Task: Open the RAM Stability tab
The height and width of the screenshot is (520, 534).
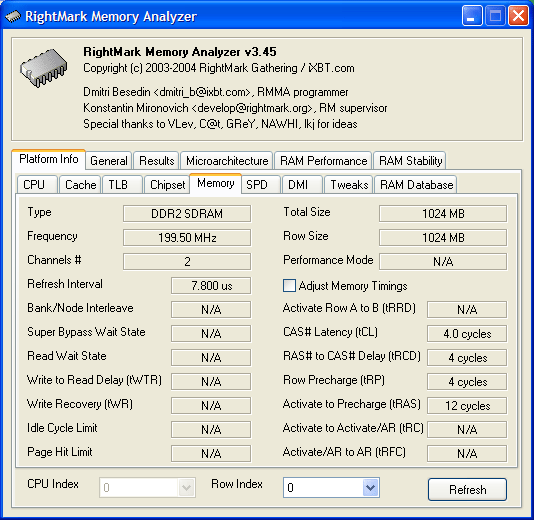Action: tap(410, 161)
